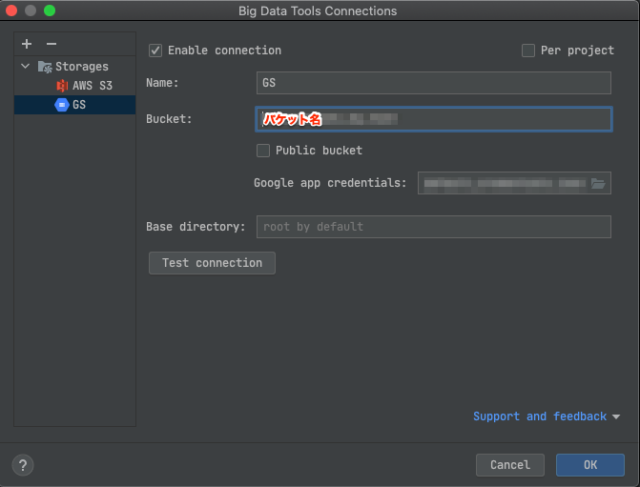Click the Base directory field

click(x=434, y=227)
